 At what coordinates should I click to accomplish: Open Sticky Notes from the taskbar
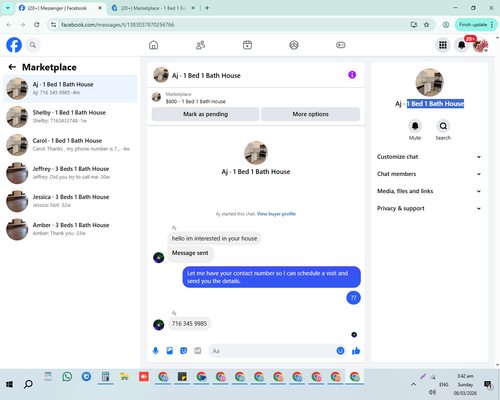(x=182, y=377)
